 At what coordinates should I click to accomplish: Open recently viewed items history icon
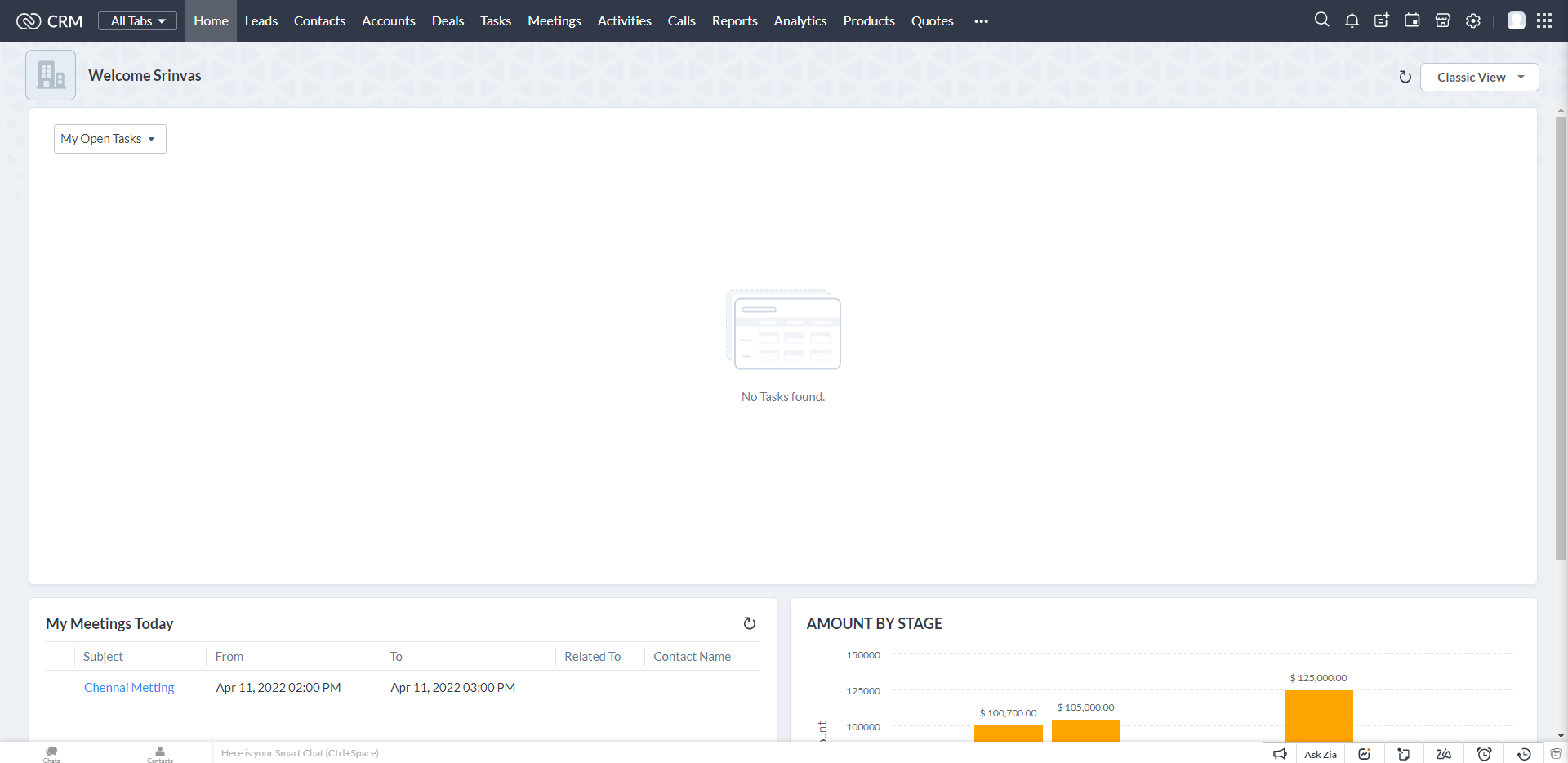(1522, 753)
